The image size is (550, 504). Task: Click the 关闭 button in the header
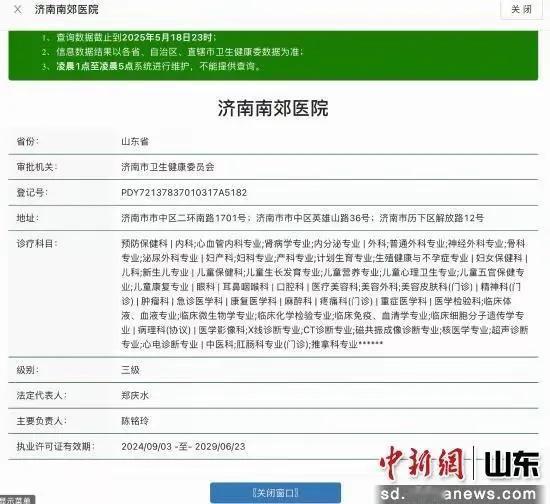[521, 9]
